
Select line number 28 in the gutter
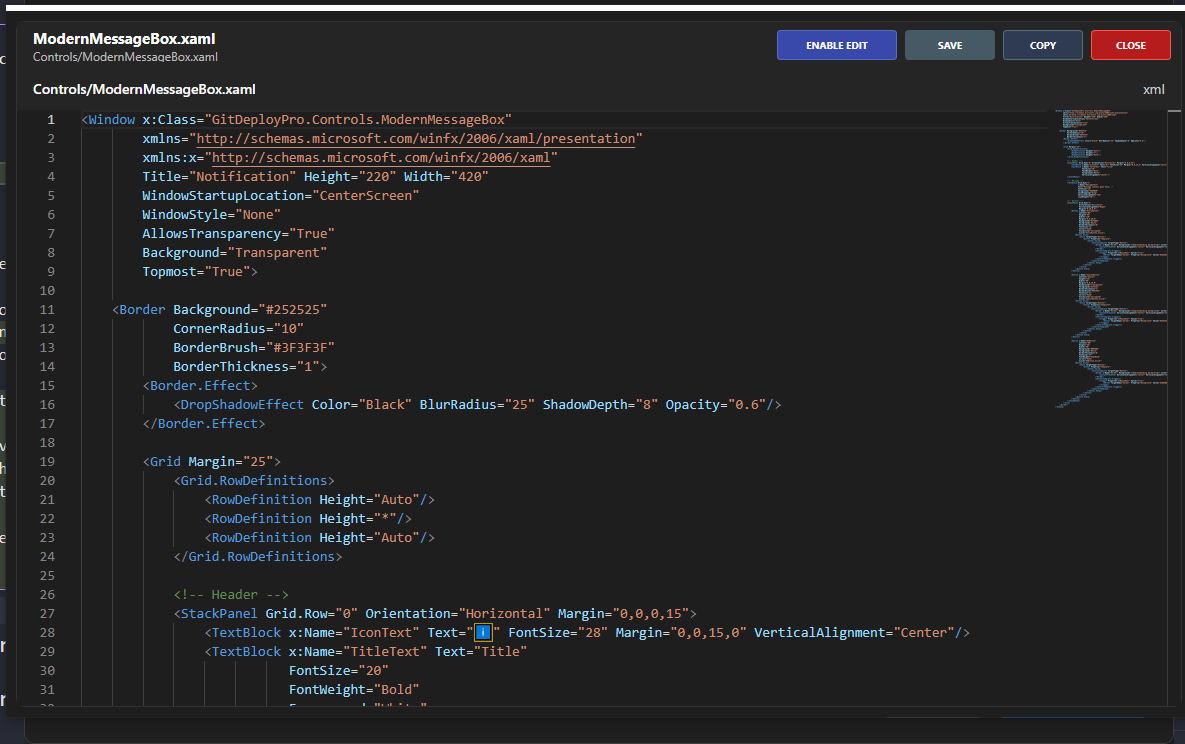(x=47, y=632)
